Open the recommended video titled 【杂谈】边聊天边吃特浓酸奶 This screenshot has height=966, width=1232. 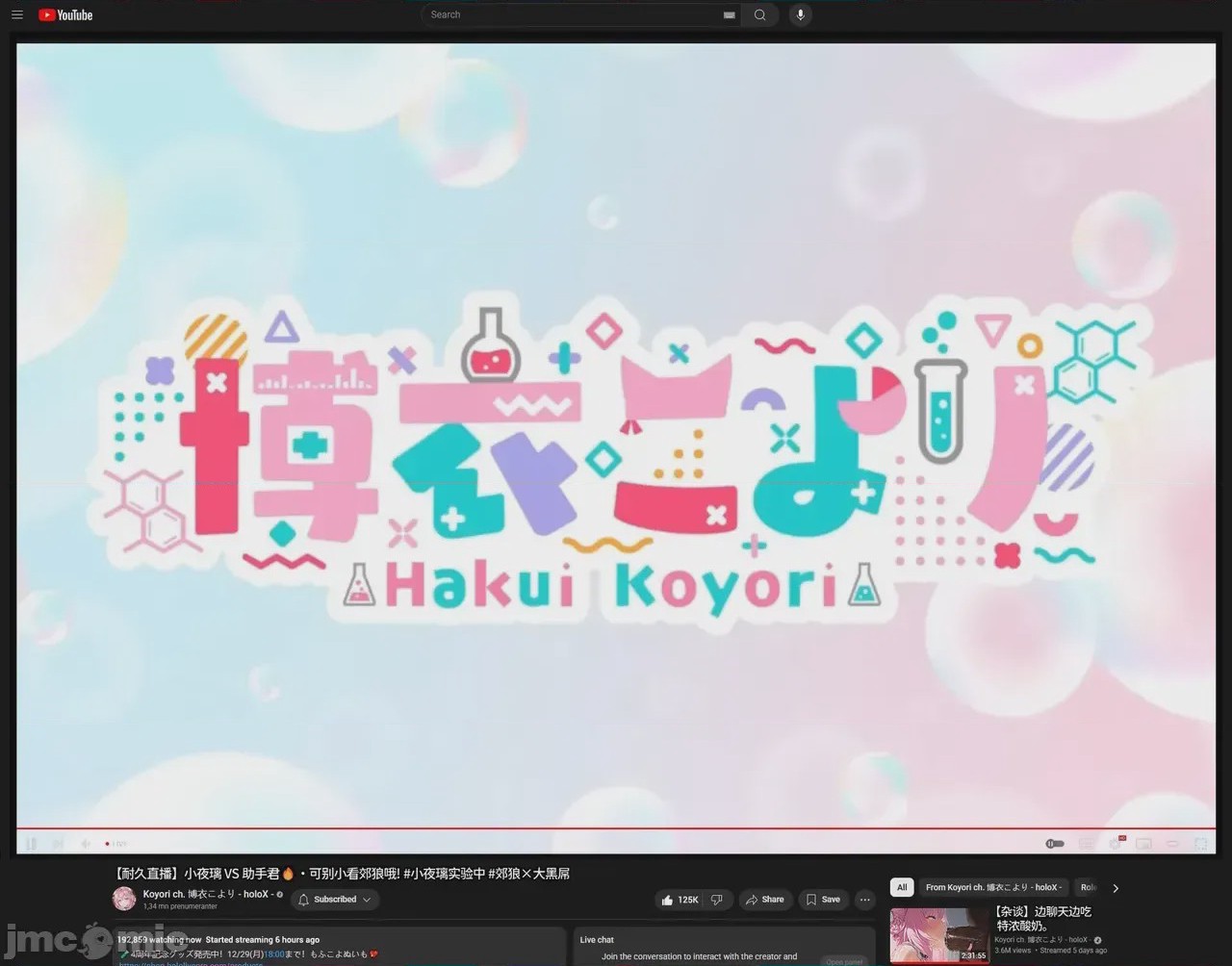pyautogui.click(x=1043, y=918)
